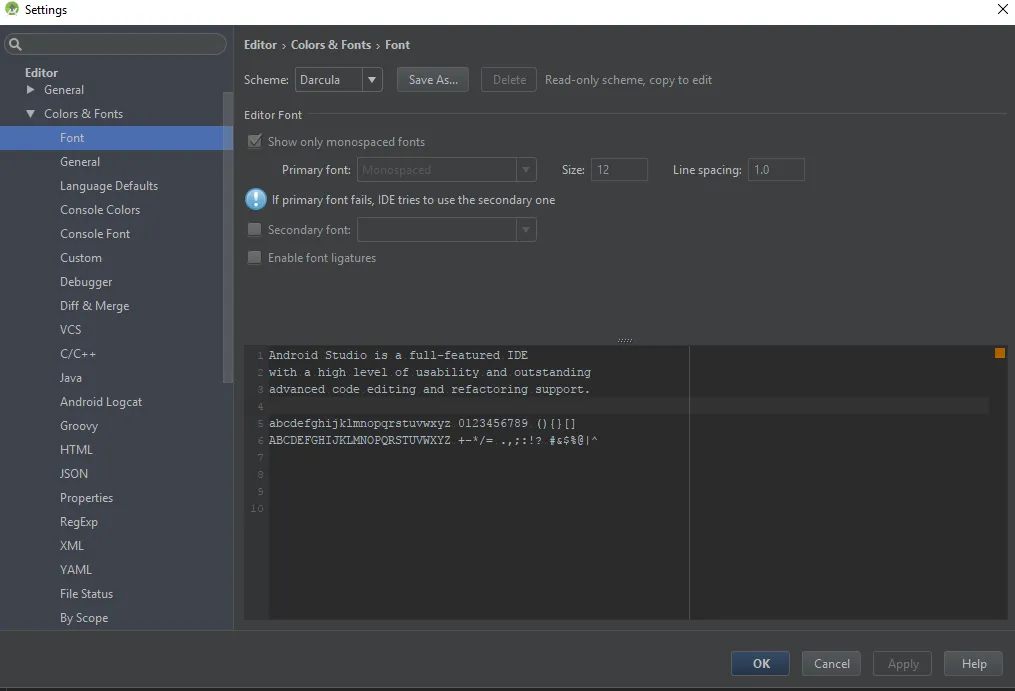Click the preview splitter drag handle
Viewport: 1015px width, 691px height.
625,340
